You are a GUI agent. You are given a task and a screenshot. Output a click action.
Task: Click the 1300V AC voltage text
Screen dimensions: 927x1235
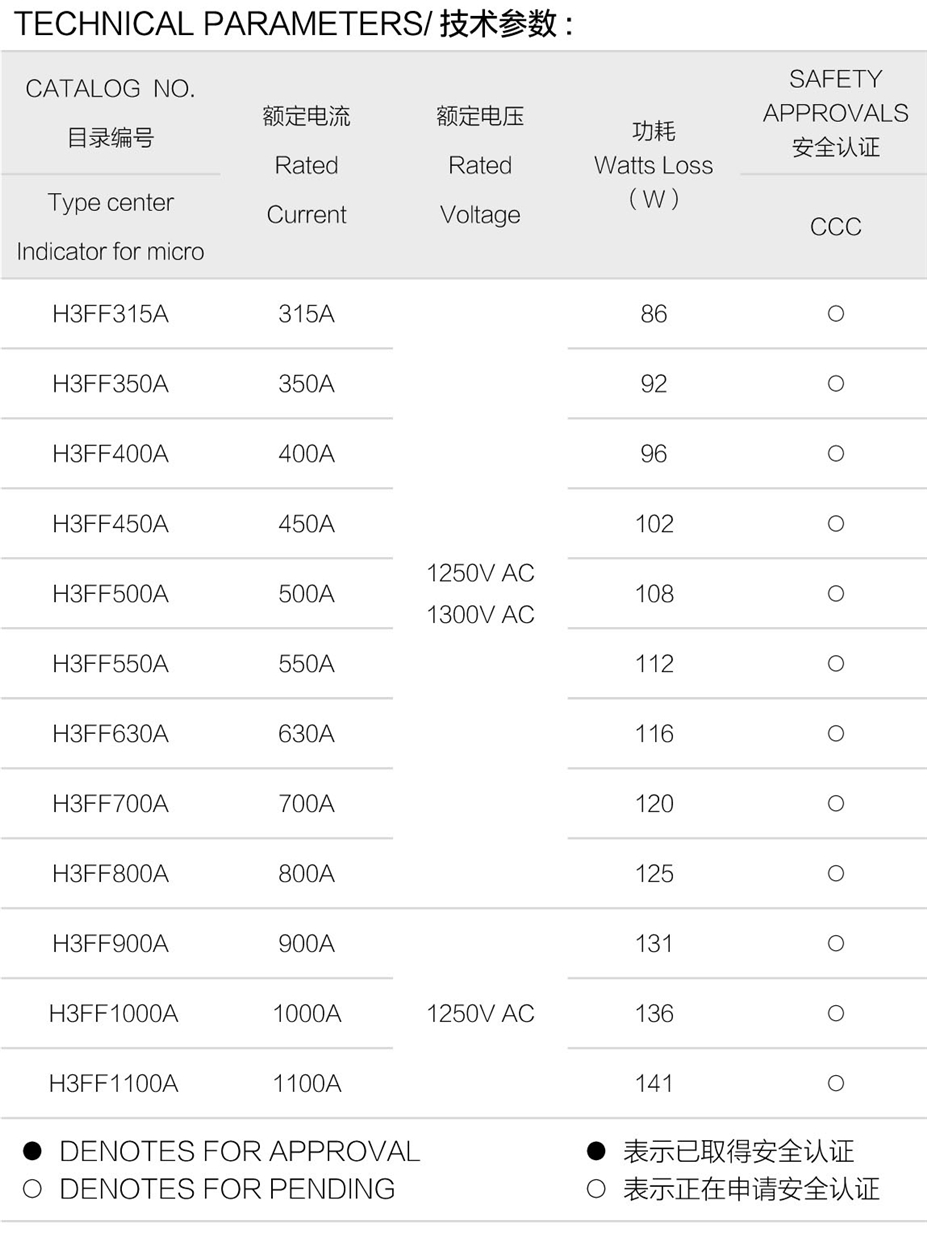[x=481, y=615]
